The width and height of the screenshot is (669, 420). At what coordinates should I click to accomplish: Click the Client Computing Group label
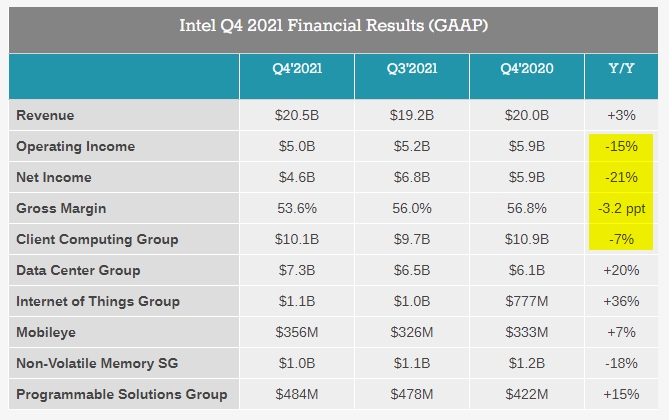(97, 239)
